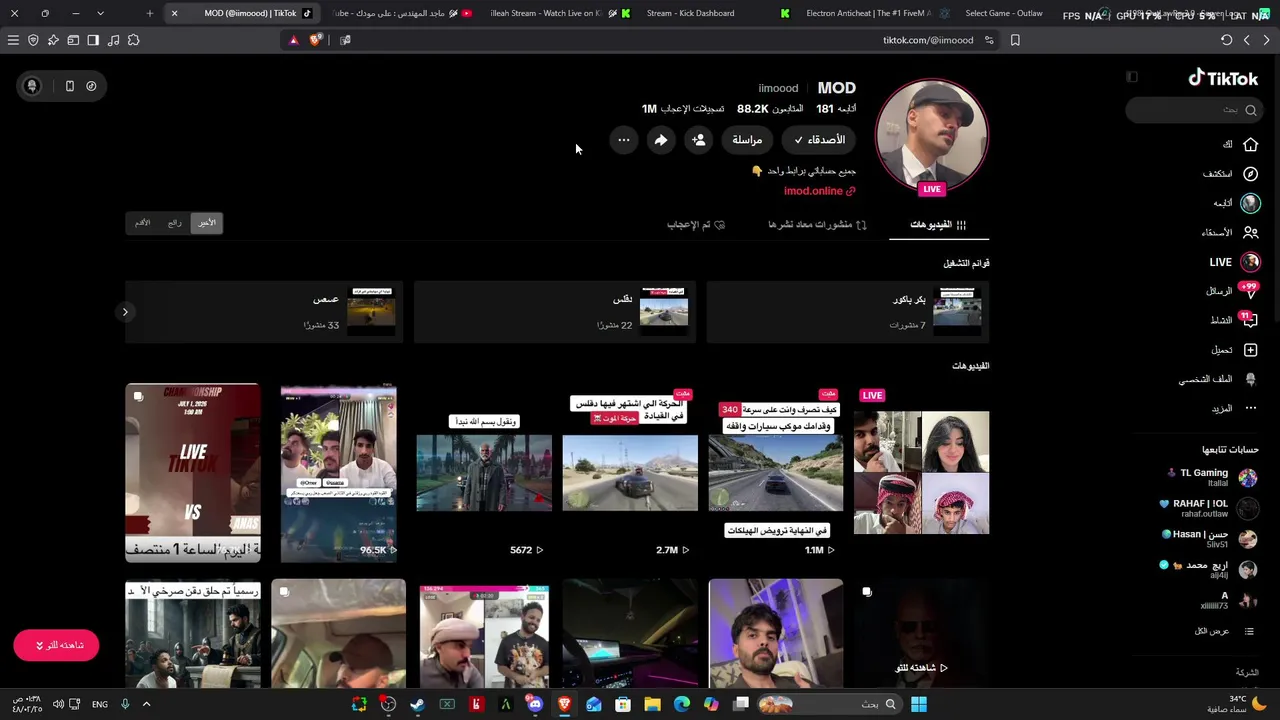This screenshot has height=720, width=1280.
Task: Toggle the browser sidebar panel
Action: (93, 40)
